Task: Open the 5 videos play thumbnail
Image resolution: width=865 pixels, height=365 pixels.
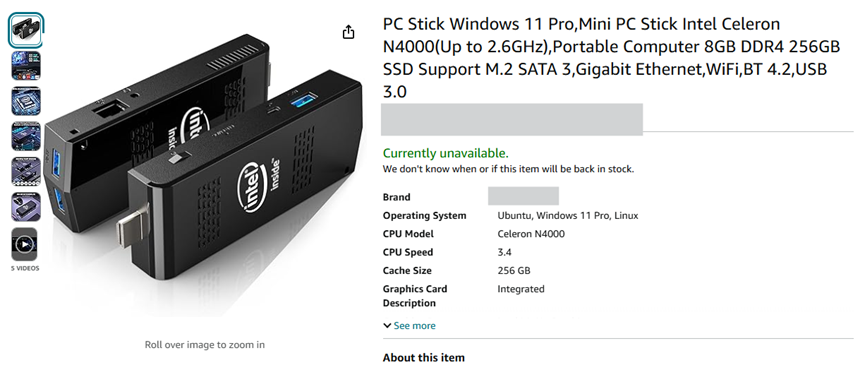Action: [x=25, y=244]
